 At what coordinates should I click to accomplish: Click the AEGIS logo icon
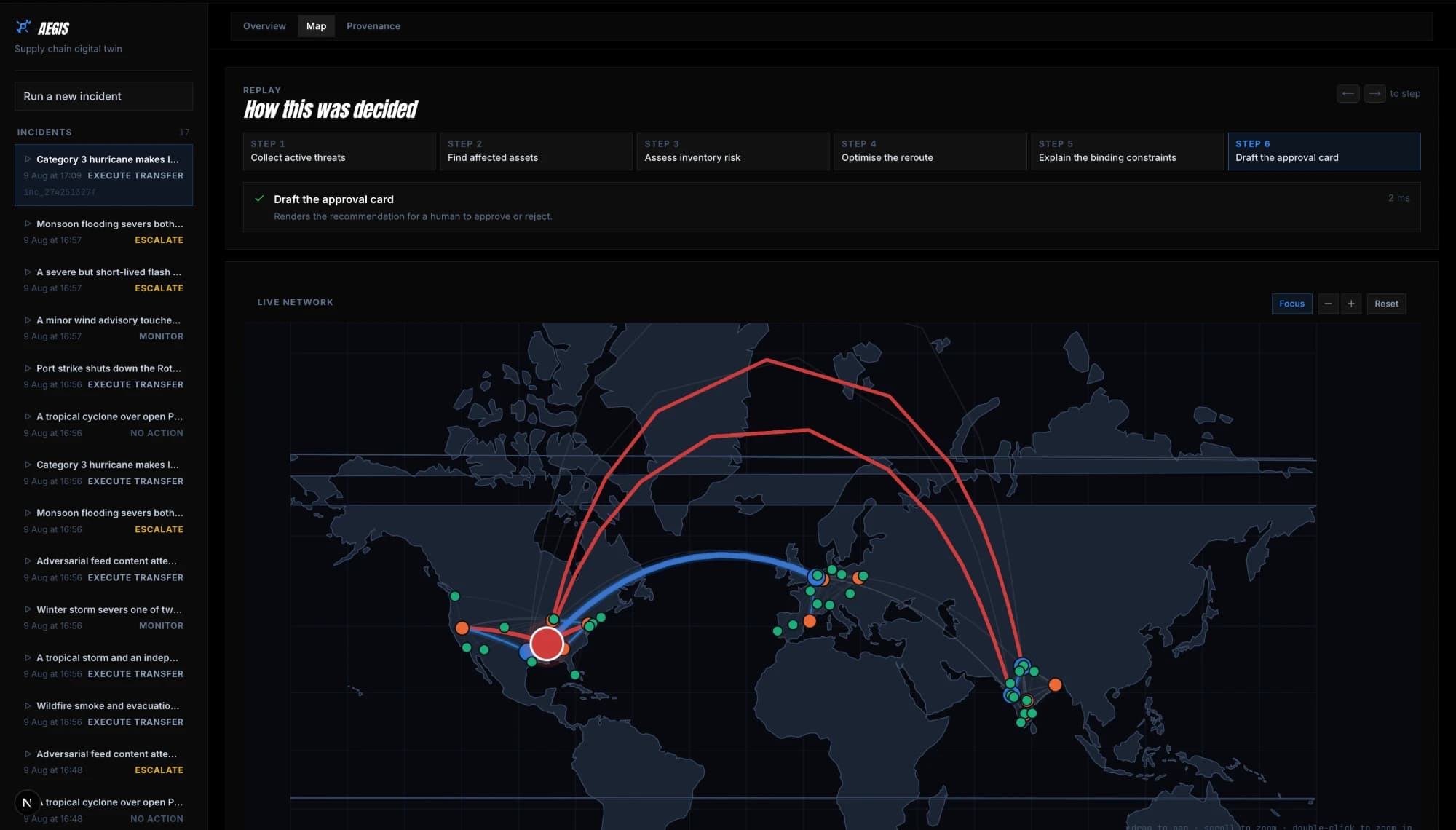(23, 27)
